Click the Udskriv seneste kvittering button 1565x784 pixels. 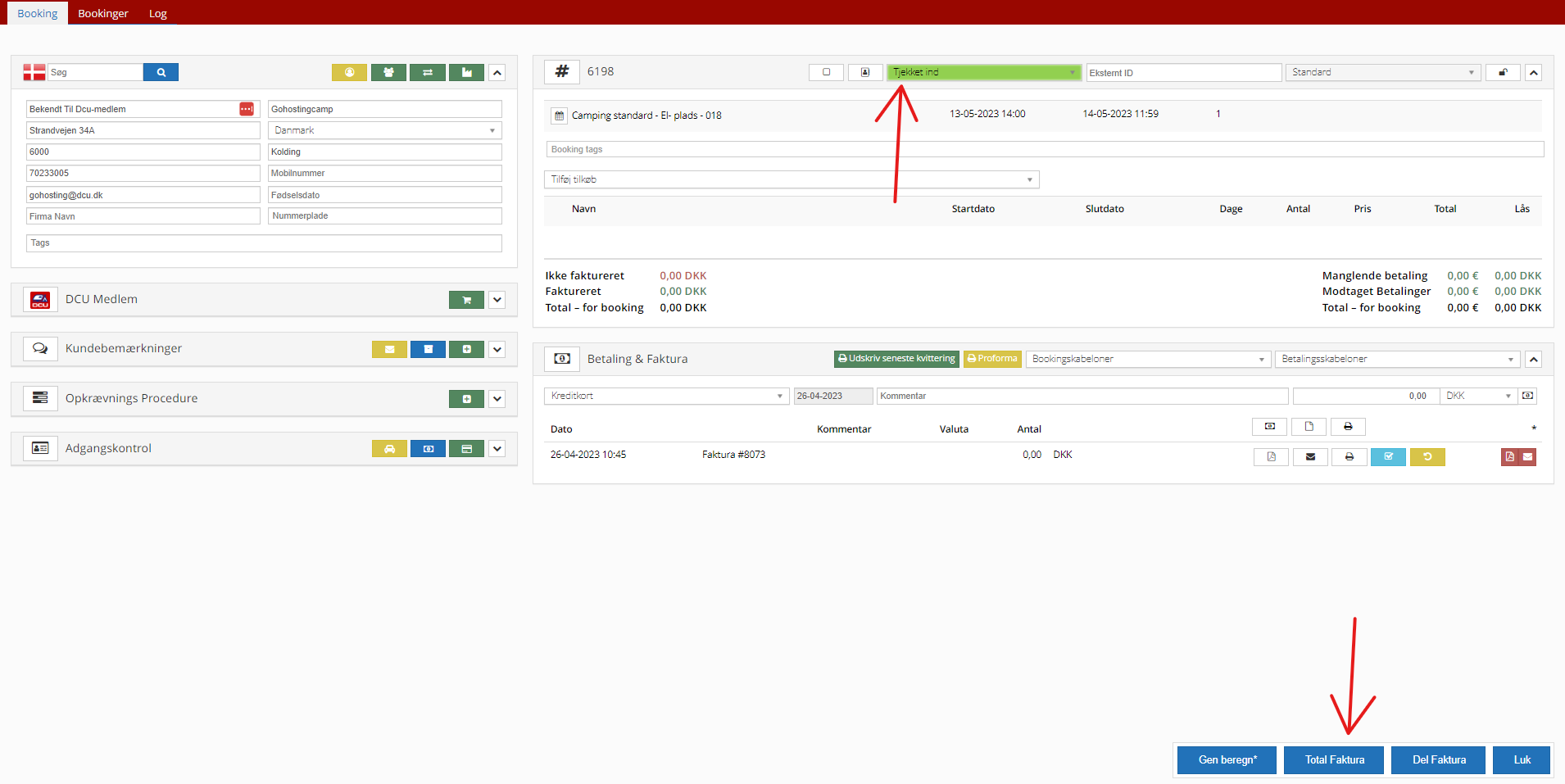click(896, 359)
